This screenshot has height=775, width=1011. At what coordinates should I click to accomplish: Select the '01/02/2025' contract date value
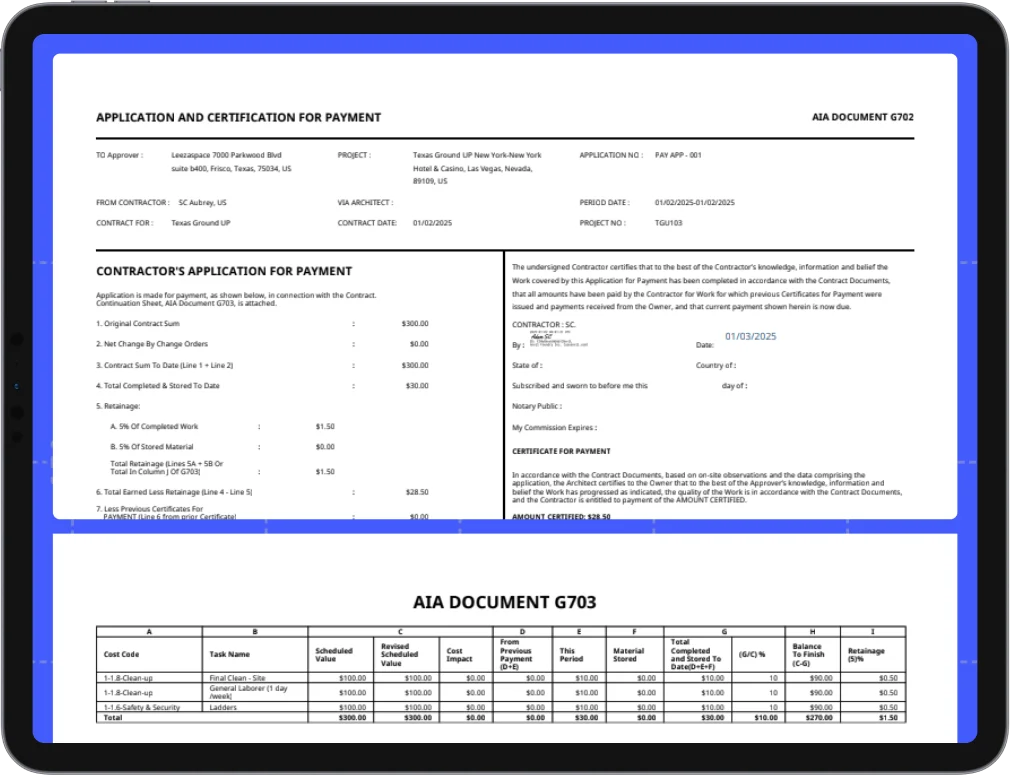point(432,223)
